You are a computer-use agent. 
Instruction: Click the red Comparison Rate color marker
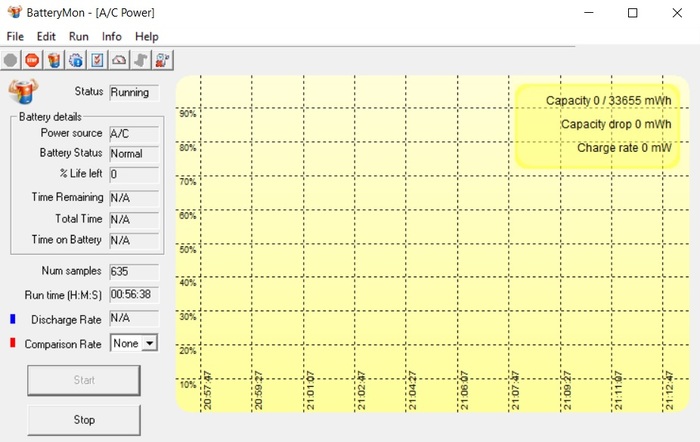(11, 343)
